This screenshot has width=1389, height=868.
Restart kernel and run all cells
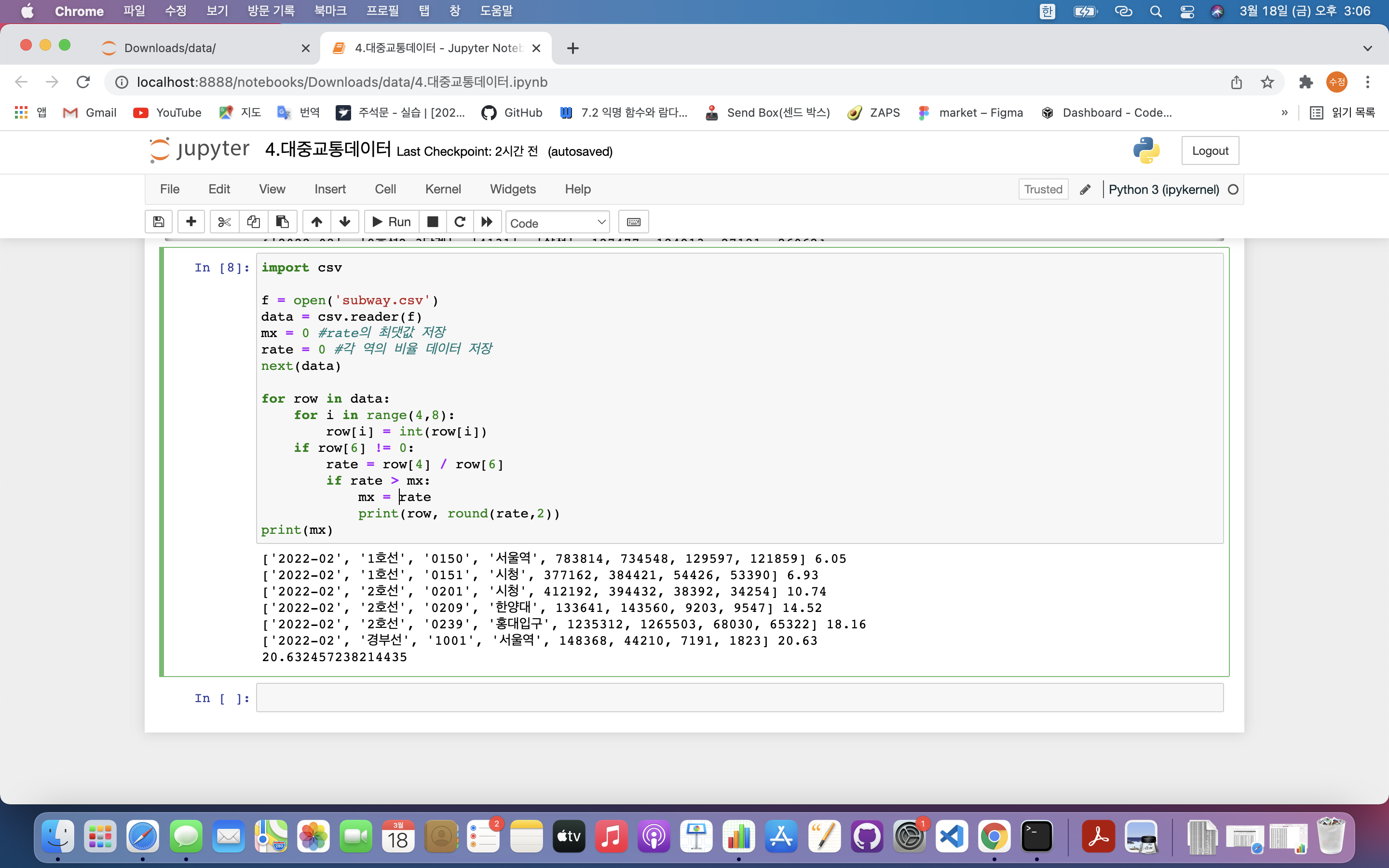pos(487,222)
